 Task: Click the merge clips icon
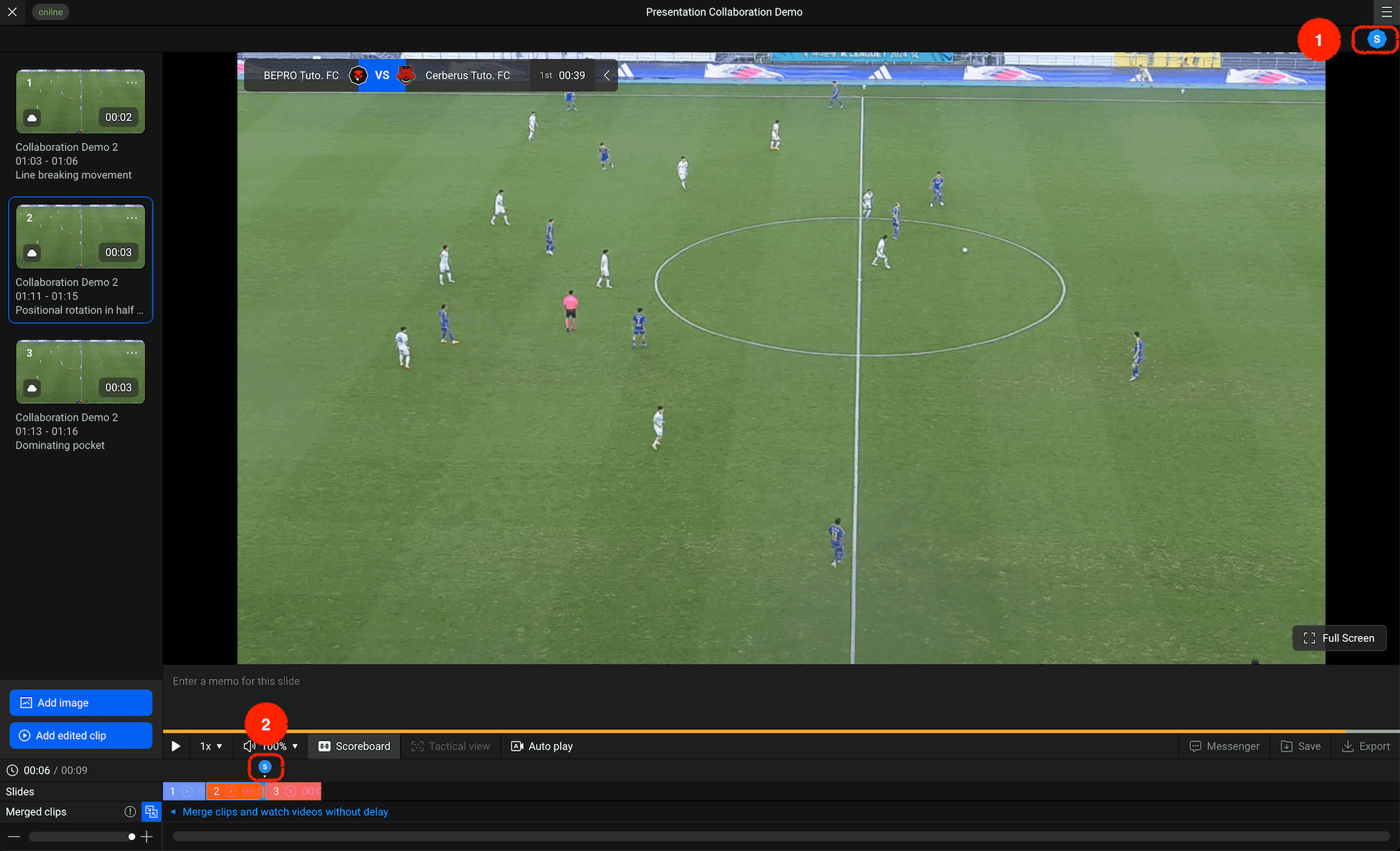click(151, 812)
